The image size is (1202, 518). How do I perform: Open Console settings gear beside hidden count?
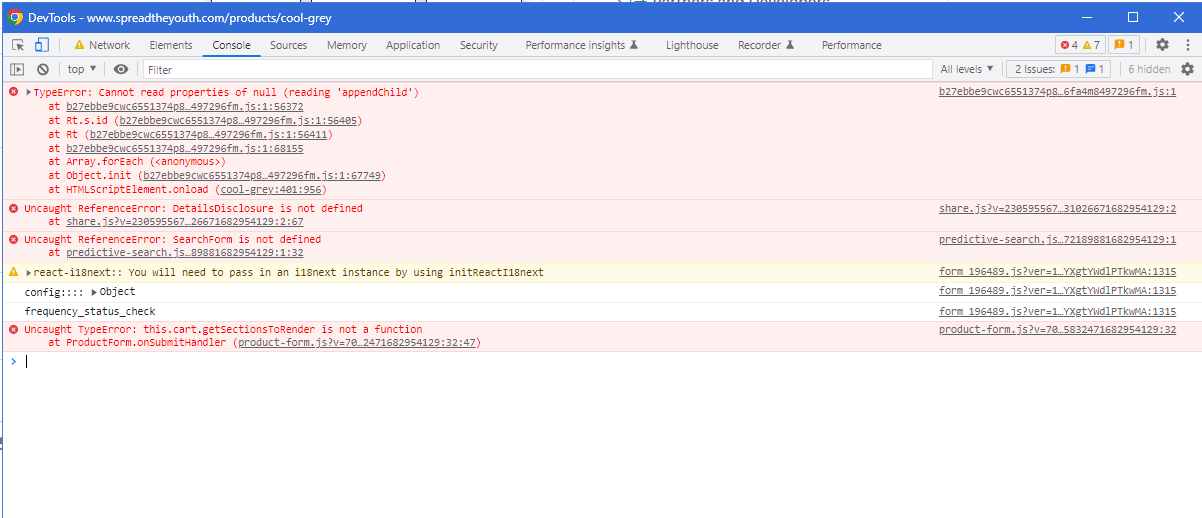[x=1187, y=69]
